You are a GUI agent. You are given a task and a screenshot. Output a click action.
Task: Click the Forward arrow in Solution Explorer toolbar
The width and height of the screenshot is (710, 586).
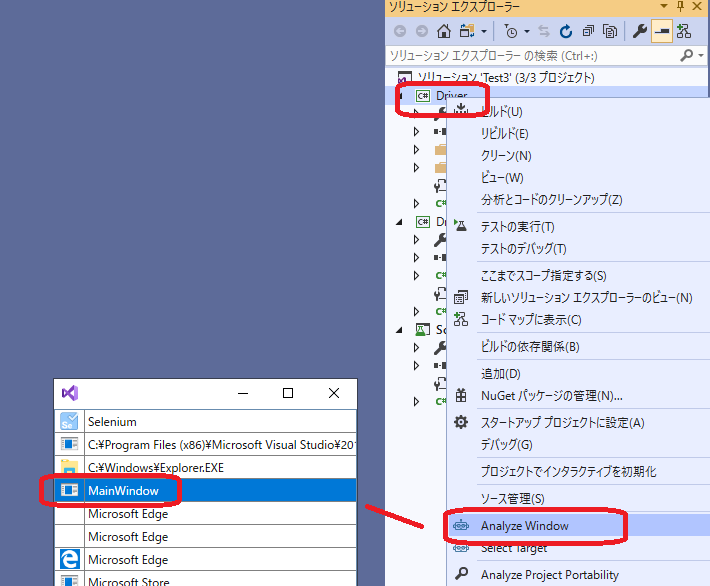[x=422, y=31]
